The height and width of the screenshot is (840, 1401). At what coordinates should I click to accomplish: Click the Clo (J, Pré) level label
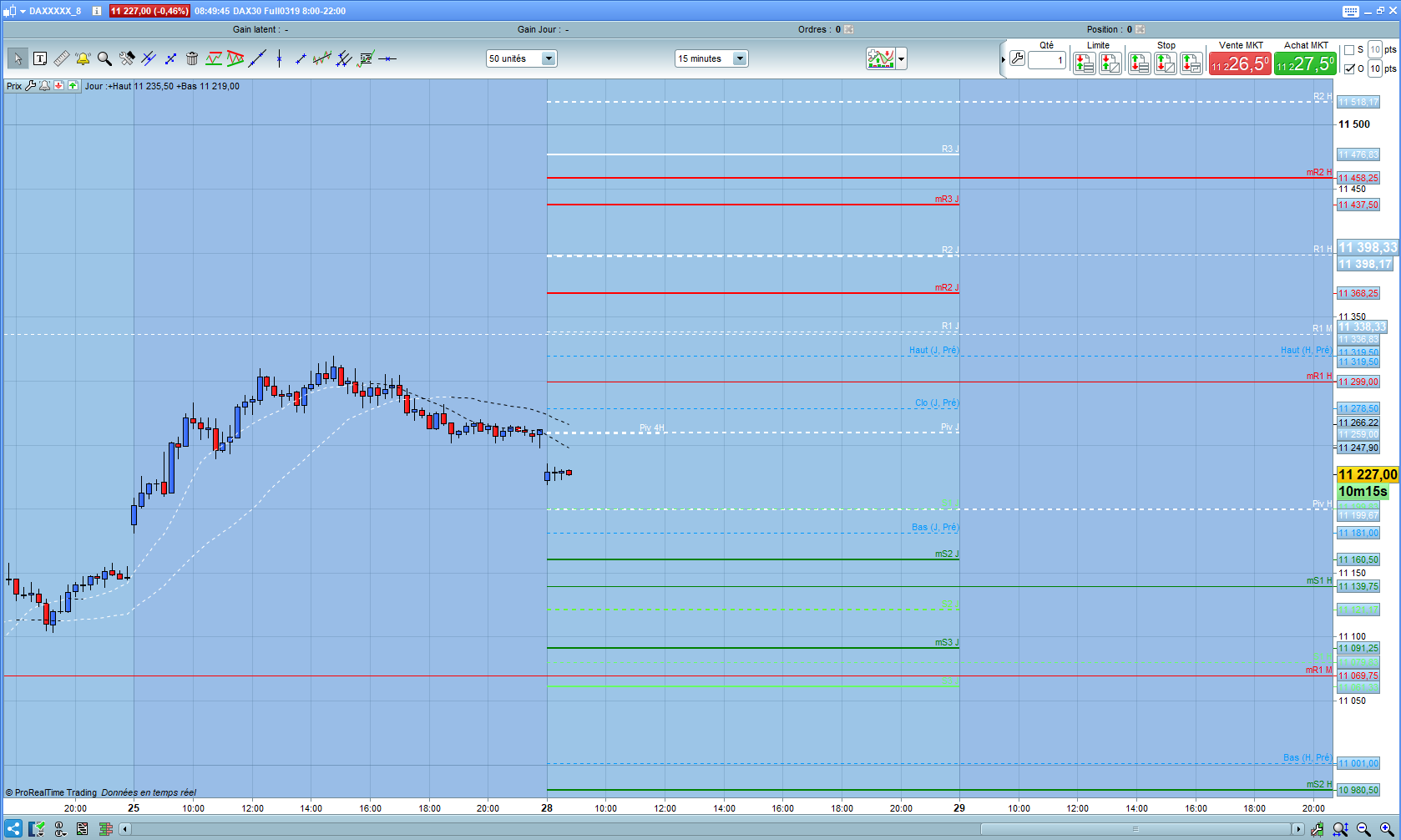click(x=937, y=402)
